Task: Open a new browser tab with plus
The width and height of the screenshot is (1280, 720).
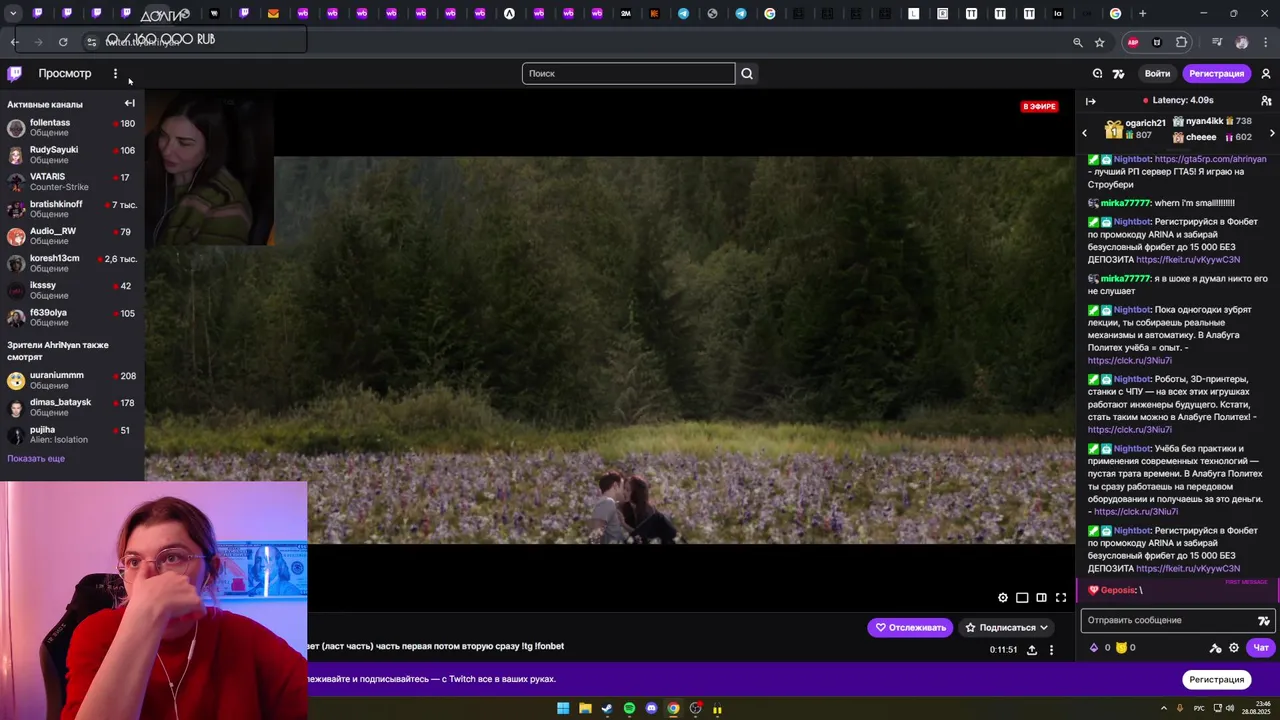Action: tap(1142, 14)
